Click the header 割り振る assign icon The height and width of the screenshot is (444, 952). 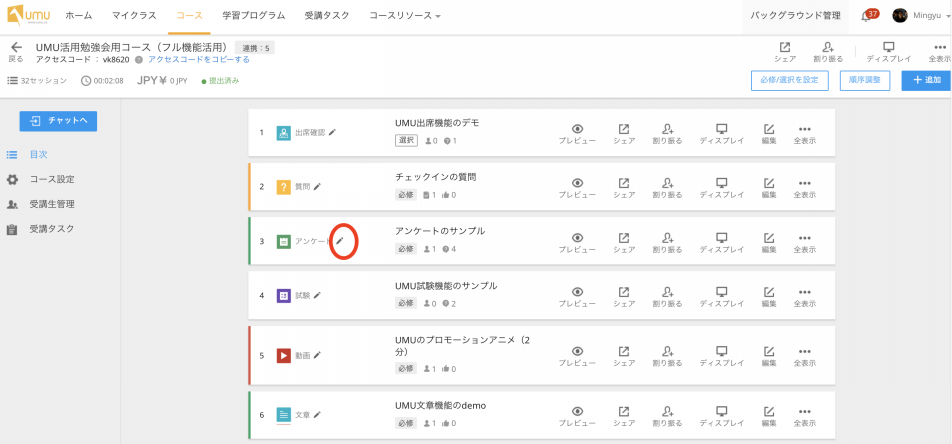pyautogui.click(x=828, y=52)
